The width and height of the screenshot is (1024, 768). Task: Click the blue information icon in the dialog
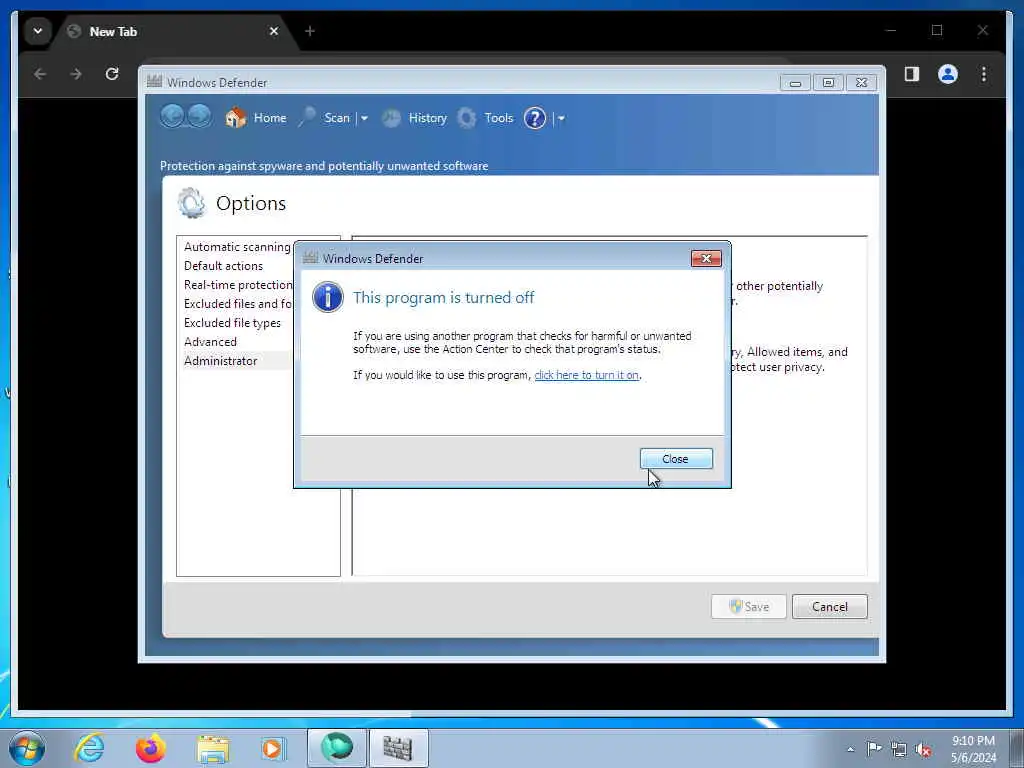click(x=327, y=297)
